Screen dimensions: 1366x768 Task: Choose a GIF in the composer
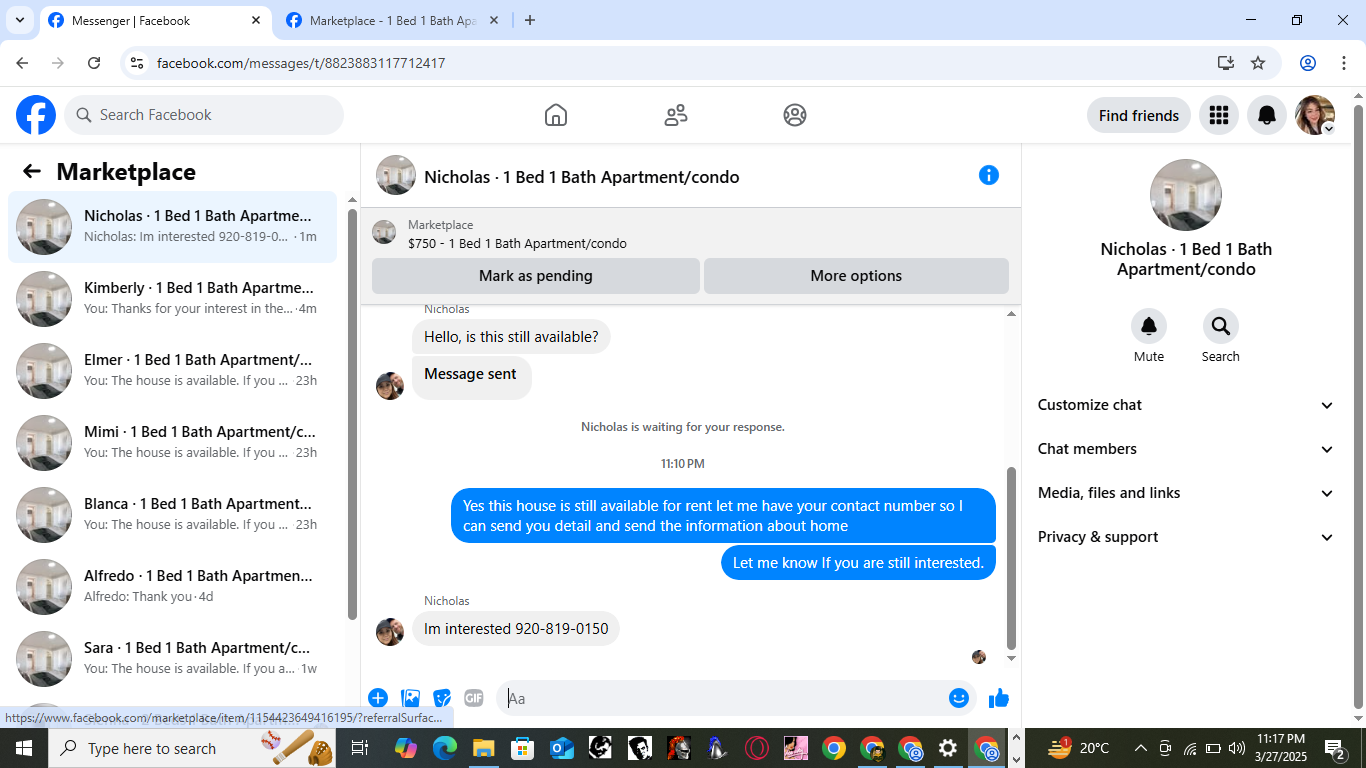point(474,698)
